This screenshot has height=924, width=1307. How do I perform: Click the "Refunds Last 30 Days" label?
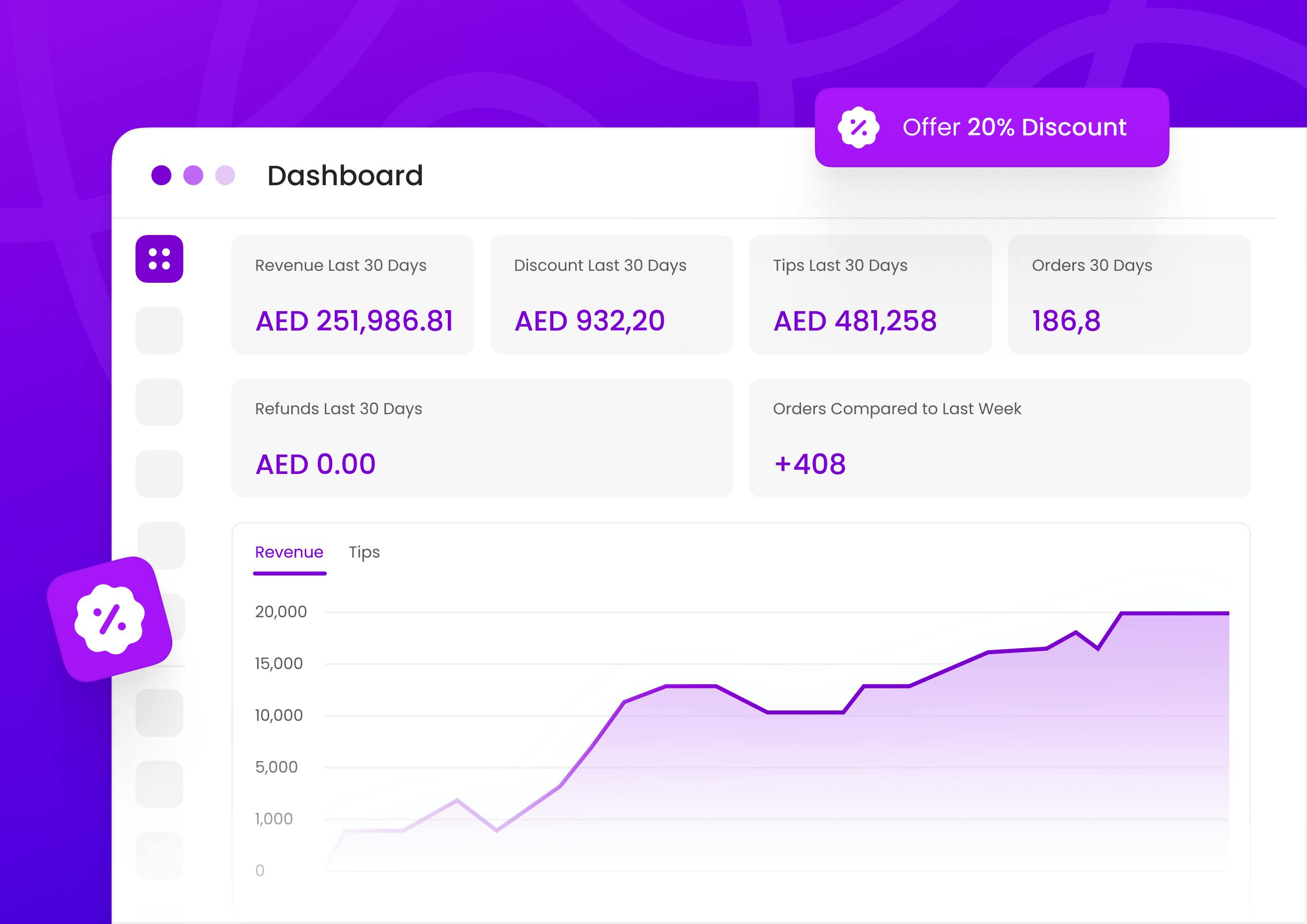click(x=338, y=409)
